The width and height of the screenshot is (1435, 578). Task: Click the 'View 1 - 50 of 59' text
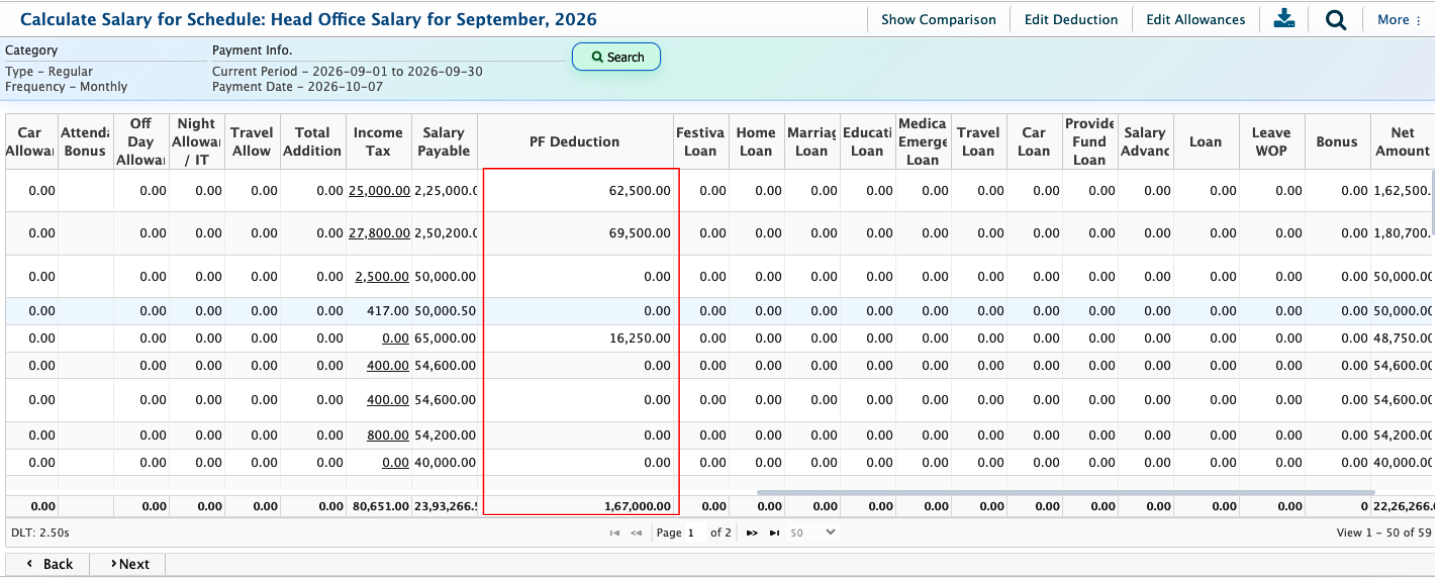(x=1383, y=533)
